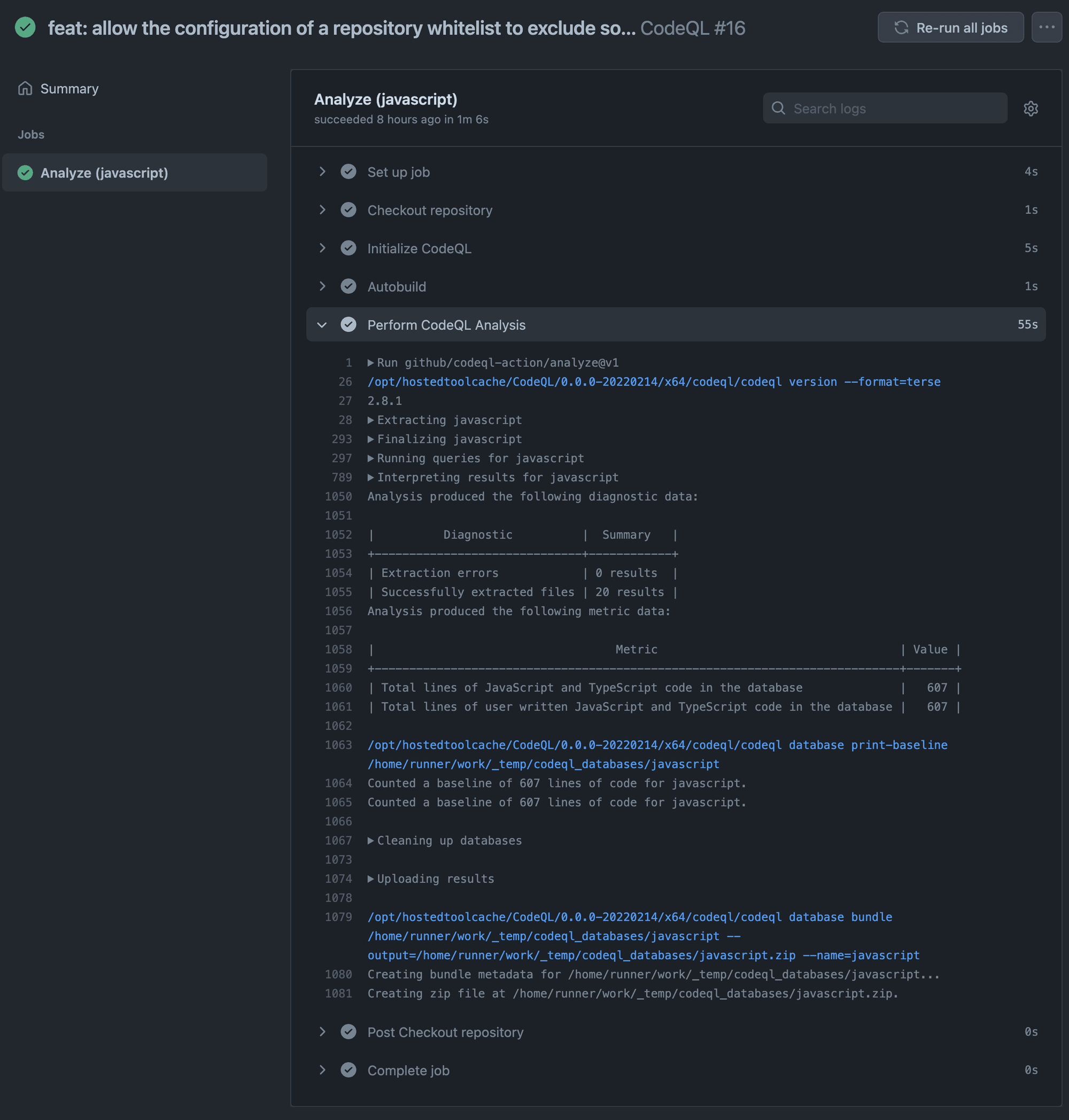
Task: Click the checkmark icon on Complete job step
Action: click(x=348, y=1070)
